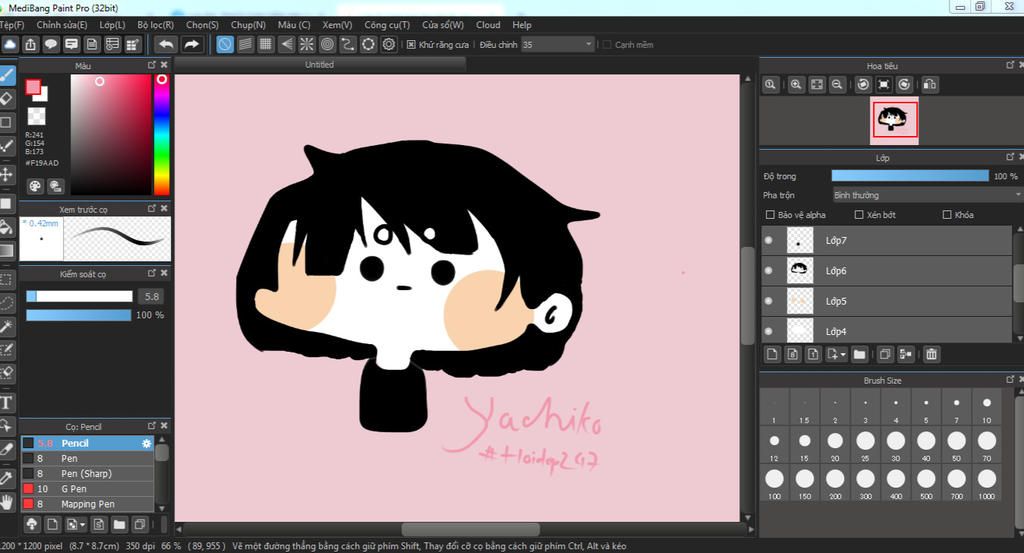Select the G Pen brush

pos(88,488)
